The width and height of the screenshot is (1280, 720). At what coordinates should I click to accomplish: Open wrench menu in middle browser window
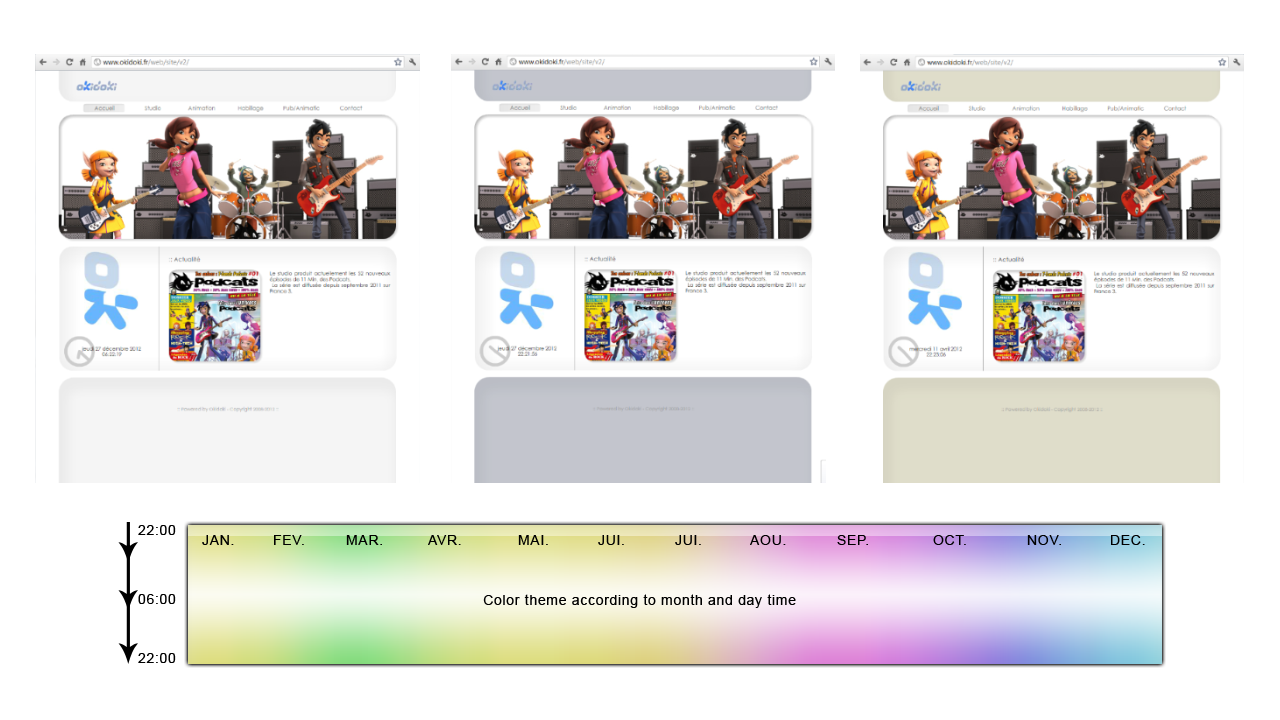pyautogui.click(x=827, y=62)
